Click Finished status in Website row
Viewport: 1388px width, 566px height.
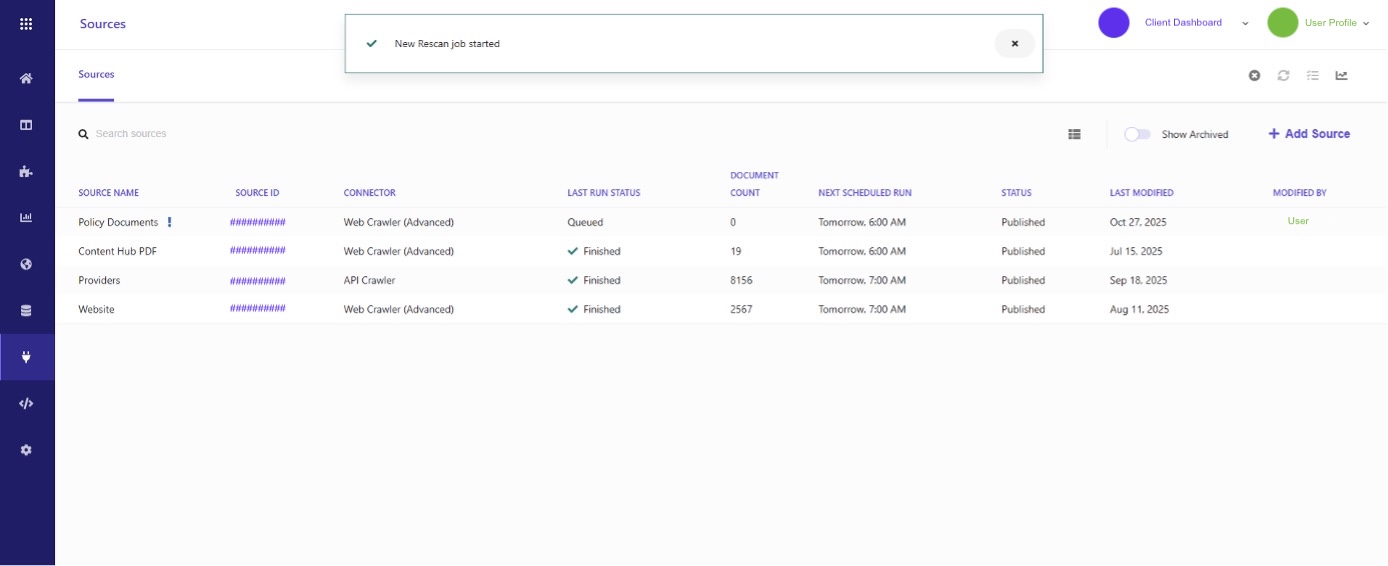[594, 309]
